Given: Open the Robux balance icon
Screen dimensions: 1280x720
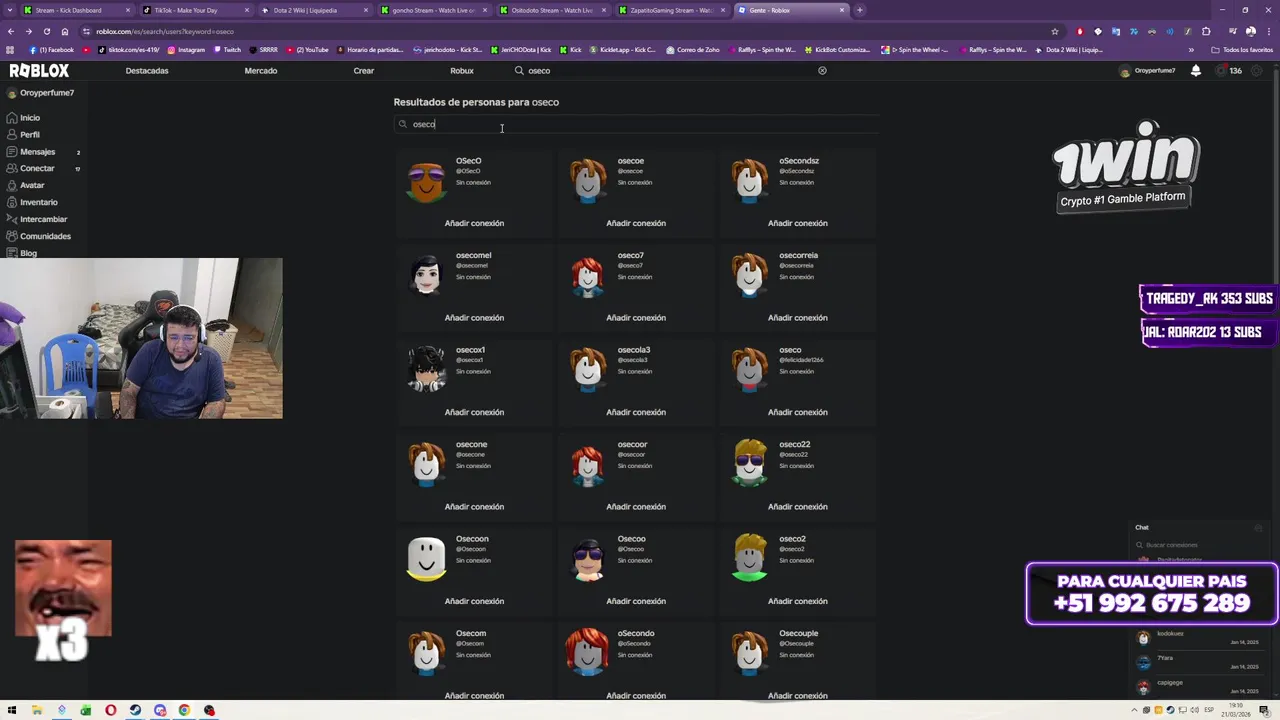Looking at the screenshot, I should tap(1221, 71).
